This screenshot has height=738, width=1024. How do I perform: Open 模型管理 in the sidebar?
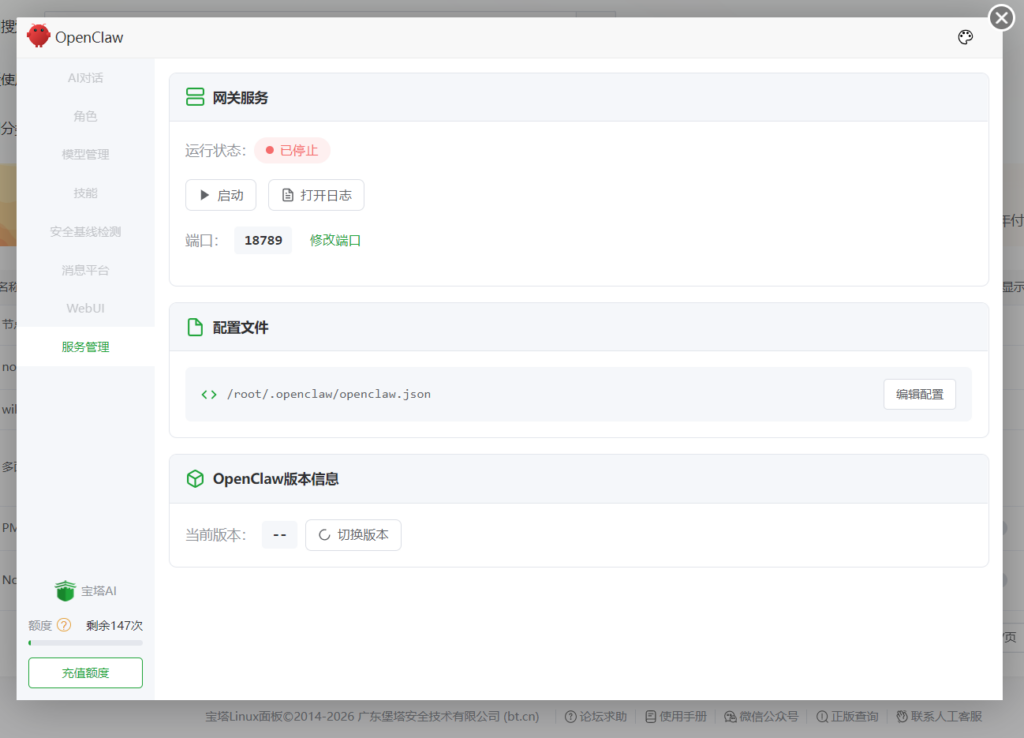click(85, 154)
